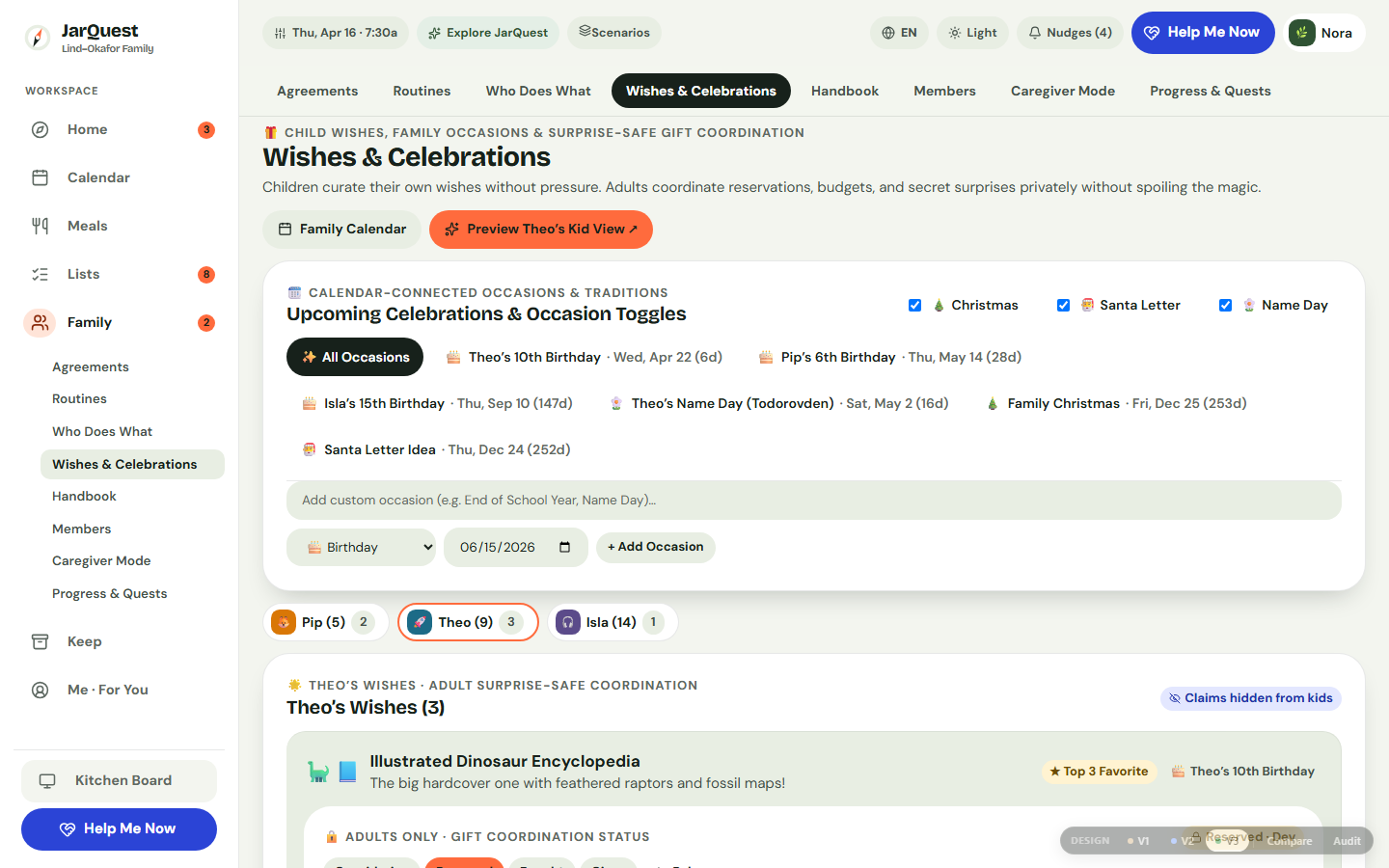
Task: Select the All Occasions filter chip
Action: pos(355,357)
